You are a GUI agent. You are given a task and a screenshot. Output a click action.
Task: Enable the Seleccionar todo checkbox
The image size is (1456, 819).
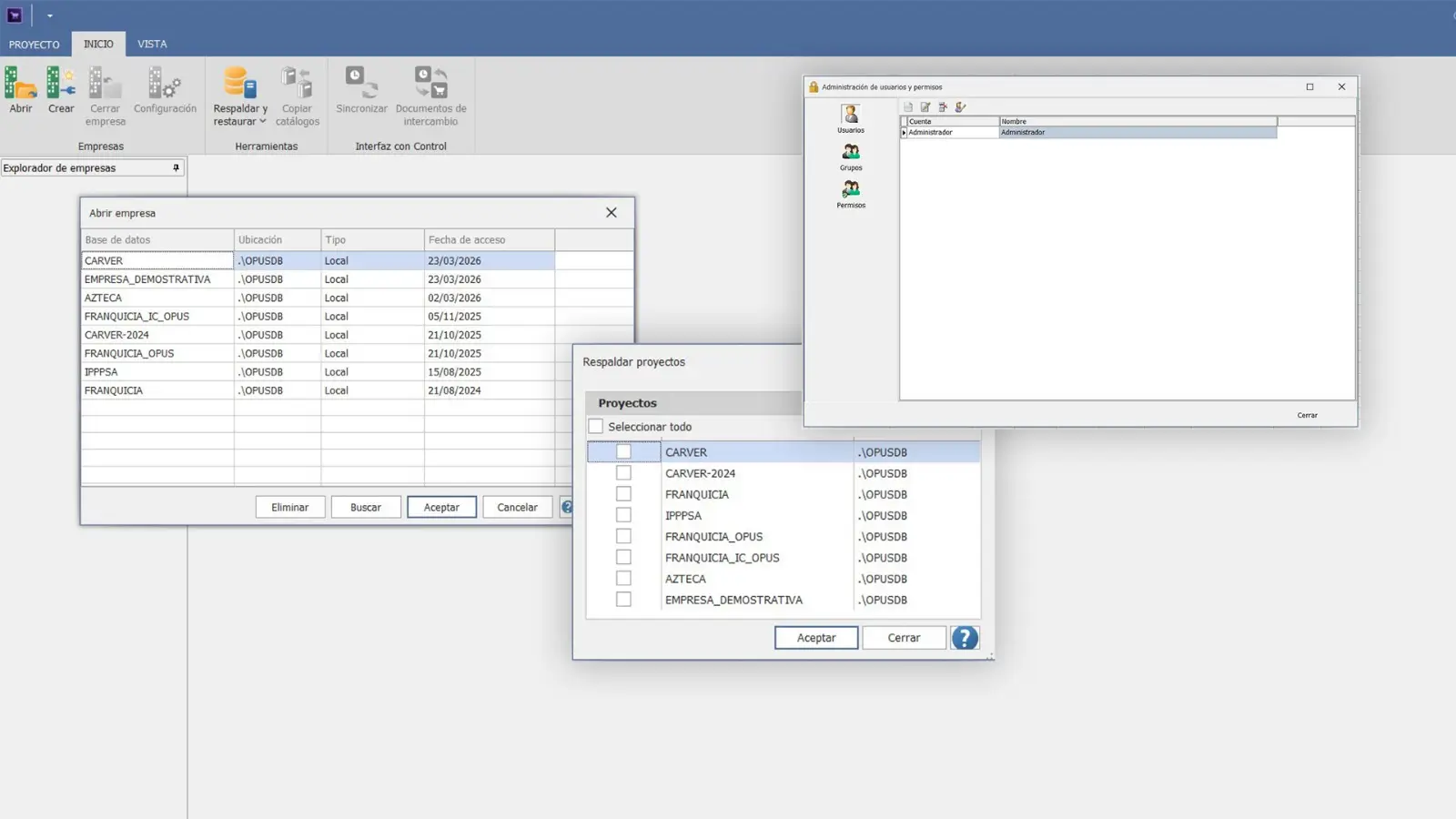point(596,427)
